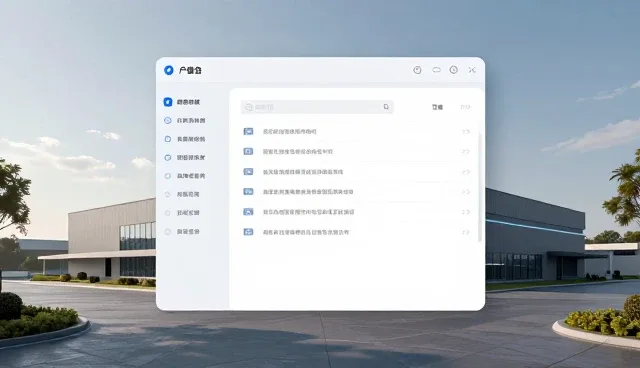Image resolution: width=640 pixels, height=368 pixels.
Task: Open the fifth sidebar item's circle icon
Action: point(168,176)
